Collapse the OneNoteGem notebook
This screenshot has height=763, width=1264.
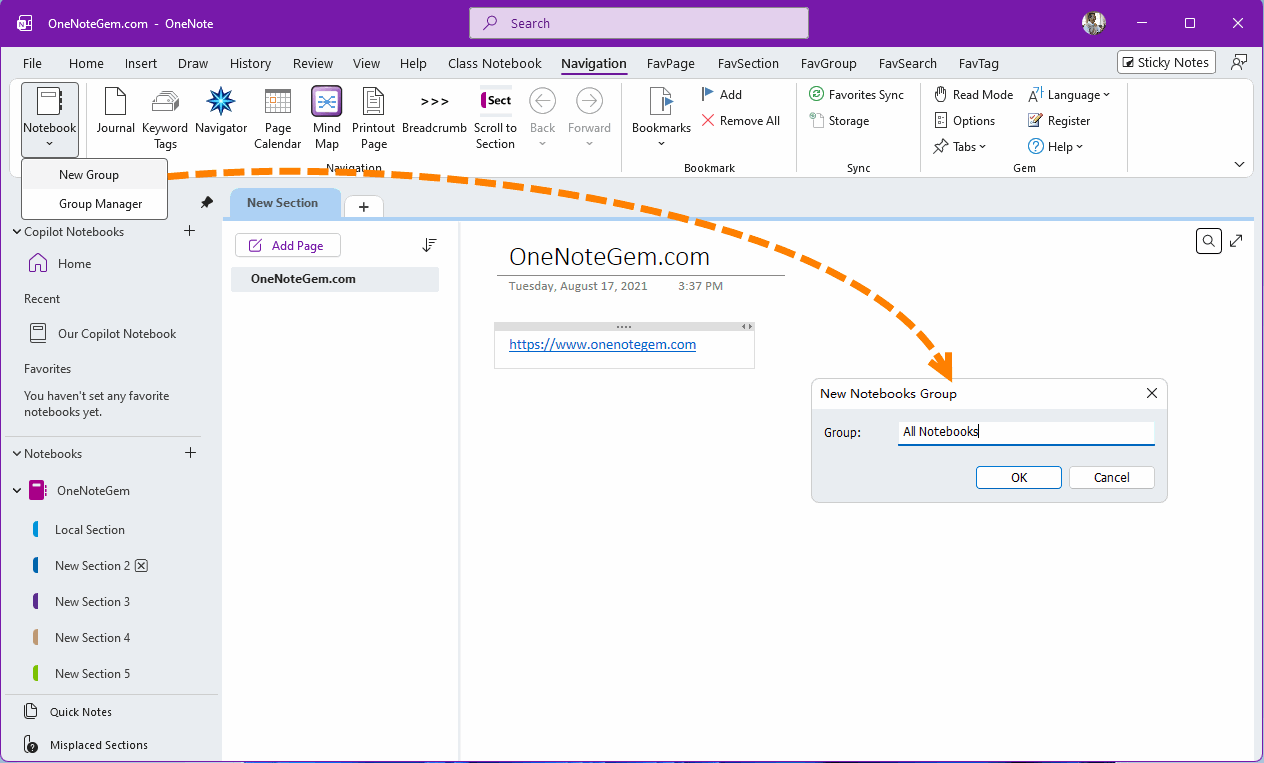(17, 491)
